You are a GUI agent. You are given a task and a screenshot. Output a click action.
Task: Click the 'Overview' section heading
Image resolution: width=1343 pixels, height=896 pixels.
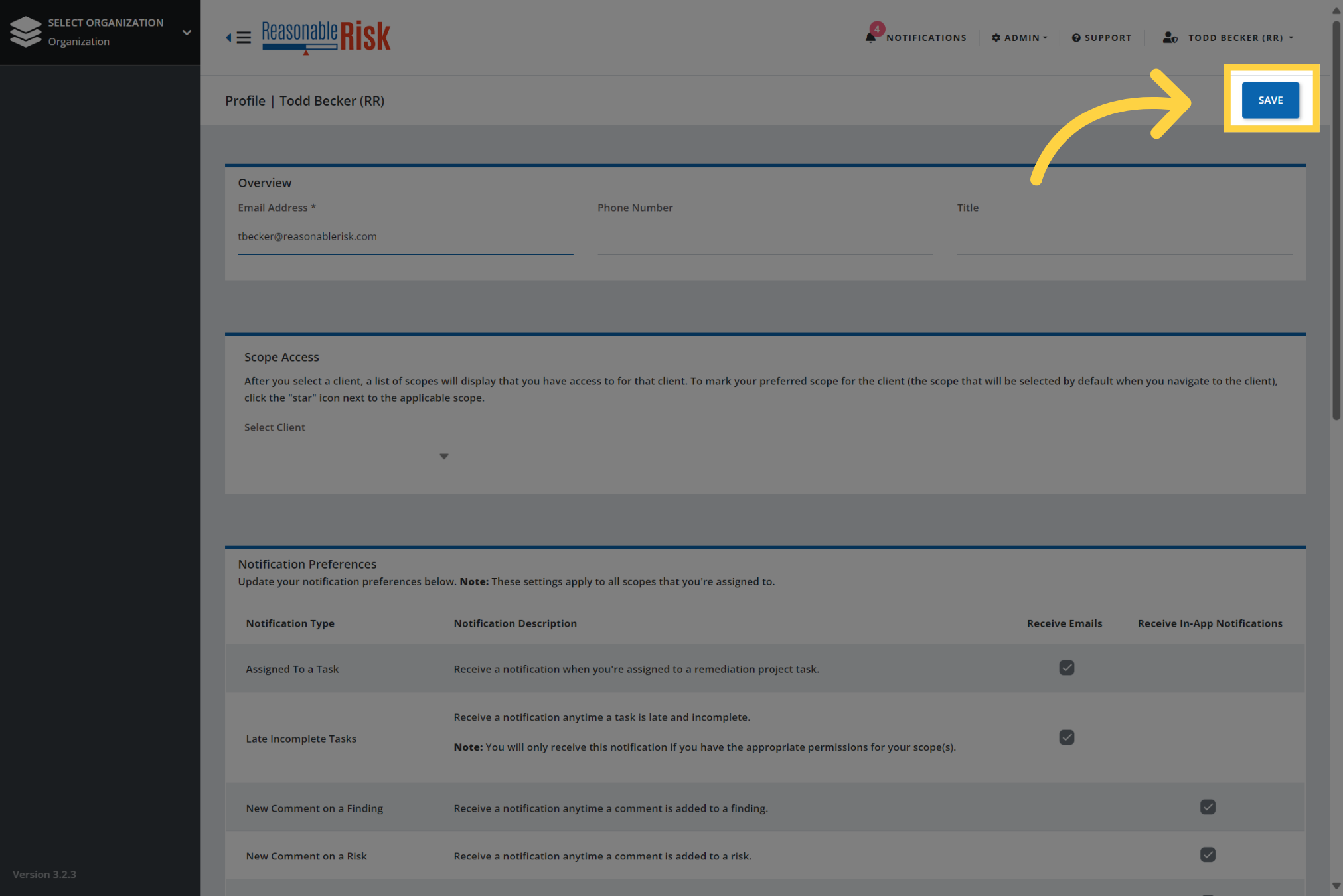coord(264,183)
